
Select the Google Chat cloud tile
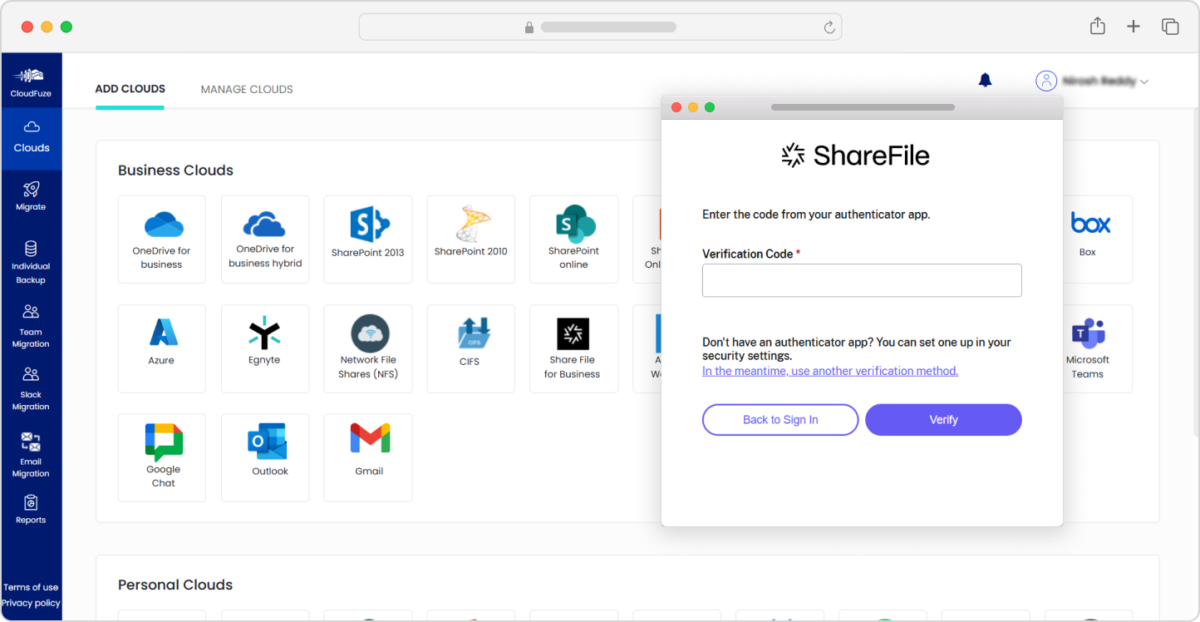coord(161,457)
